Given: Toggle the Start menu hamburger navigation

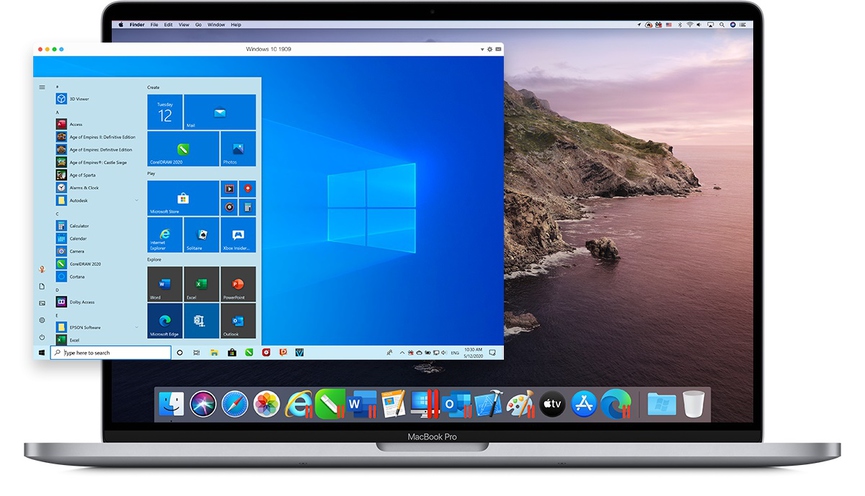Looking at the screenshot, I should coord(41,87).
